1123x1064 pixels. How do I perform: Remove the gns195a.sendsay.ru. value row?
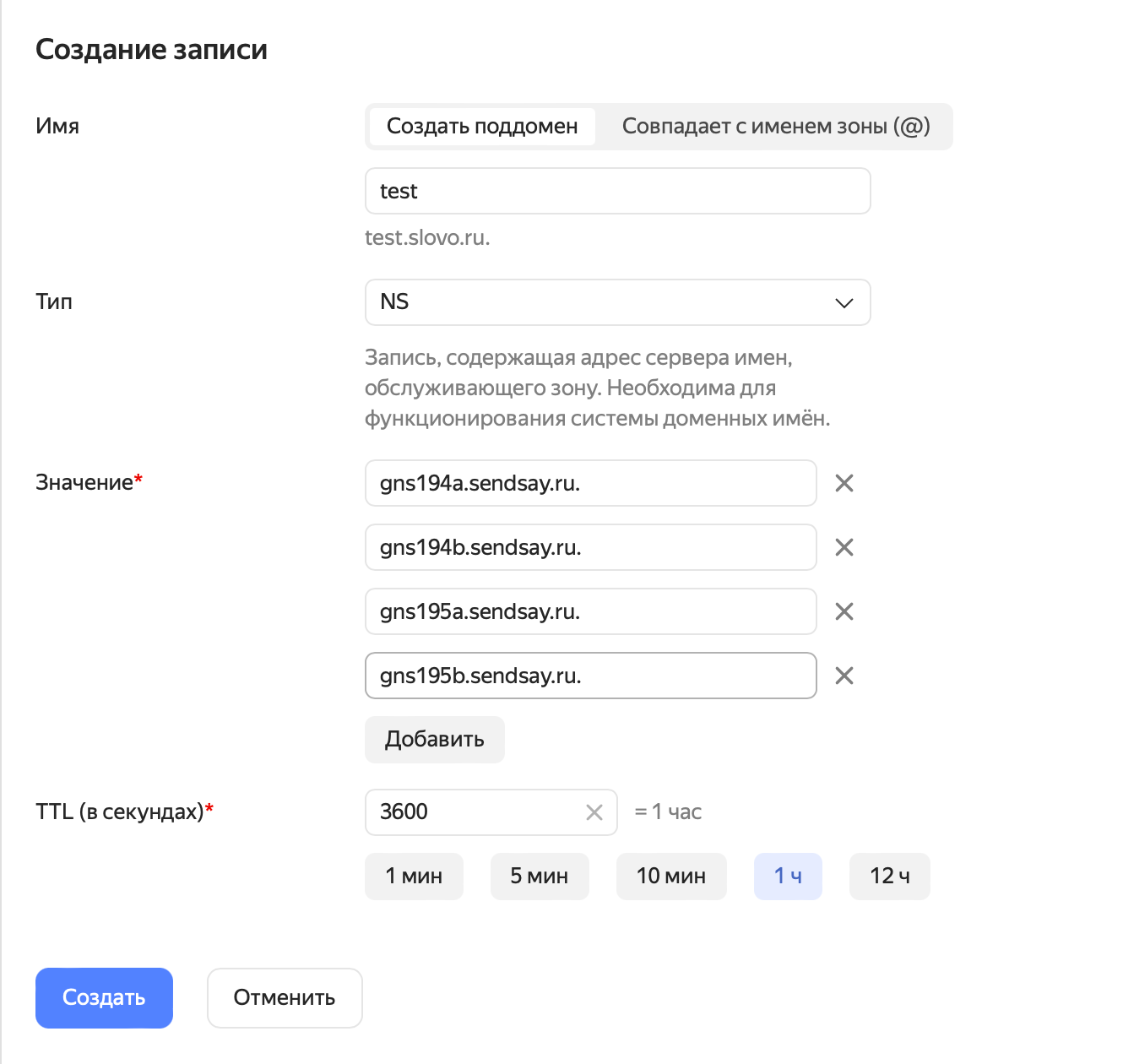coord(844,611)
